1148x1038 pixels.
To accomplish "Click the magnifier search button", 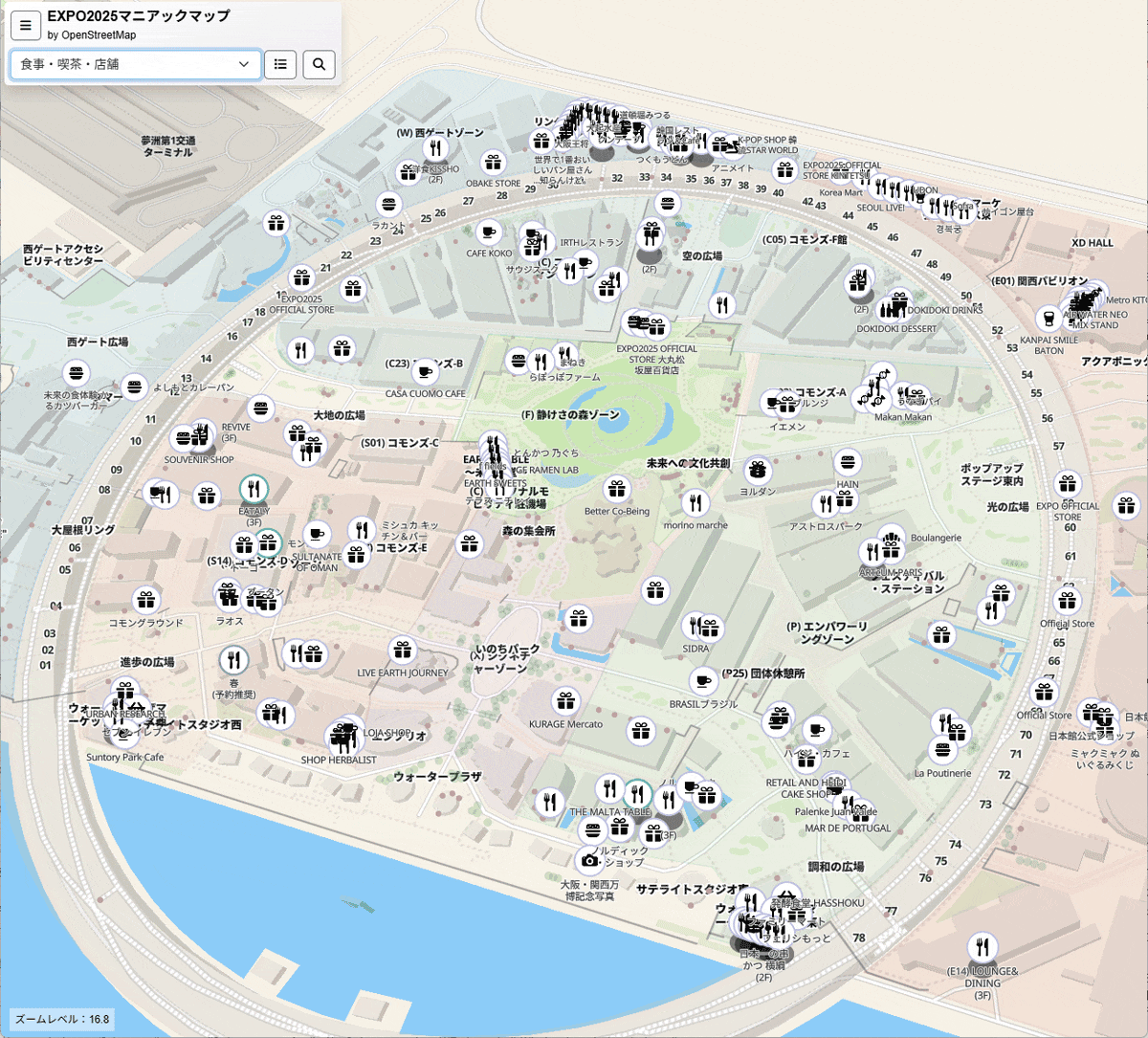I will pyautogui.click(x=320, y=64).
